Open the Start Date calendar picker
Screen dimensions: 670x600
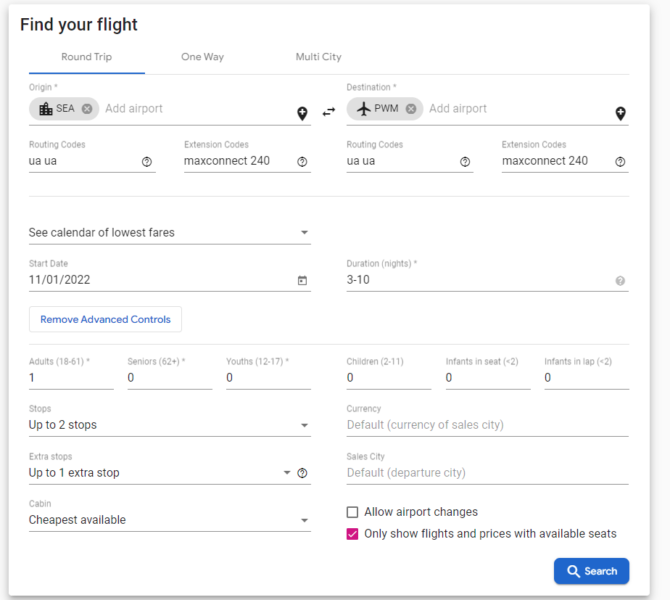(x=302, y=280)
